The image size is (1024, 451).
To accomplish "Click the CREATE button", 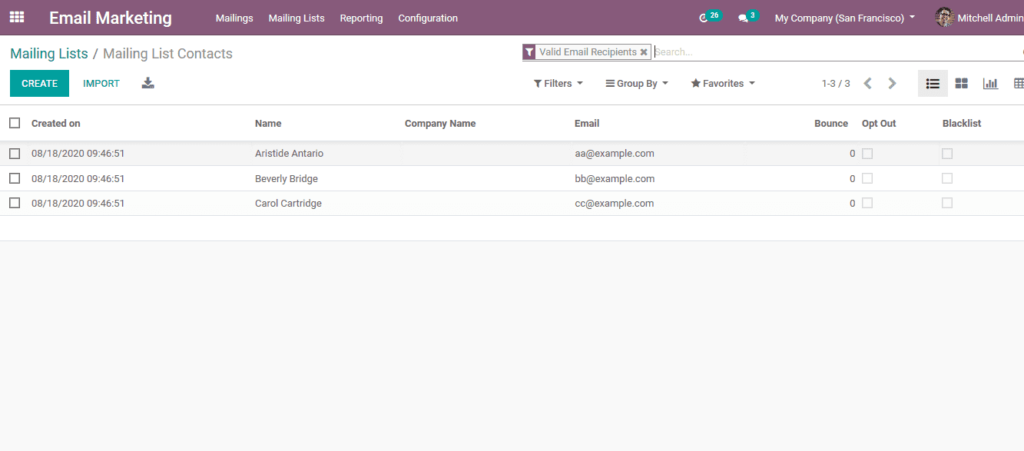I will click(x=39, y=84).
